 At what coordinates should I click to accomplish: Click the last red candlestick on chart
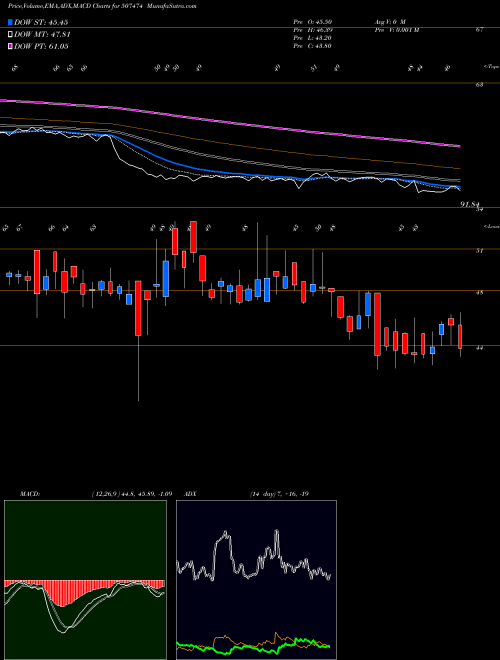point(460,336)
